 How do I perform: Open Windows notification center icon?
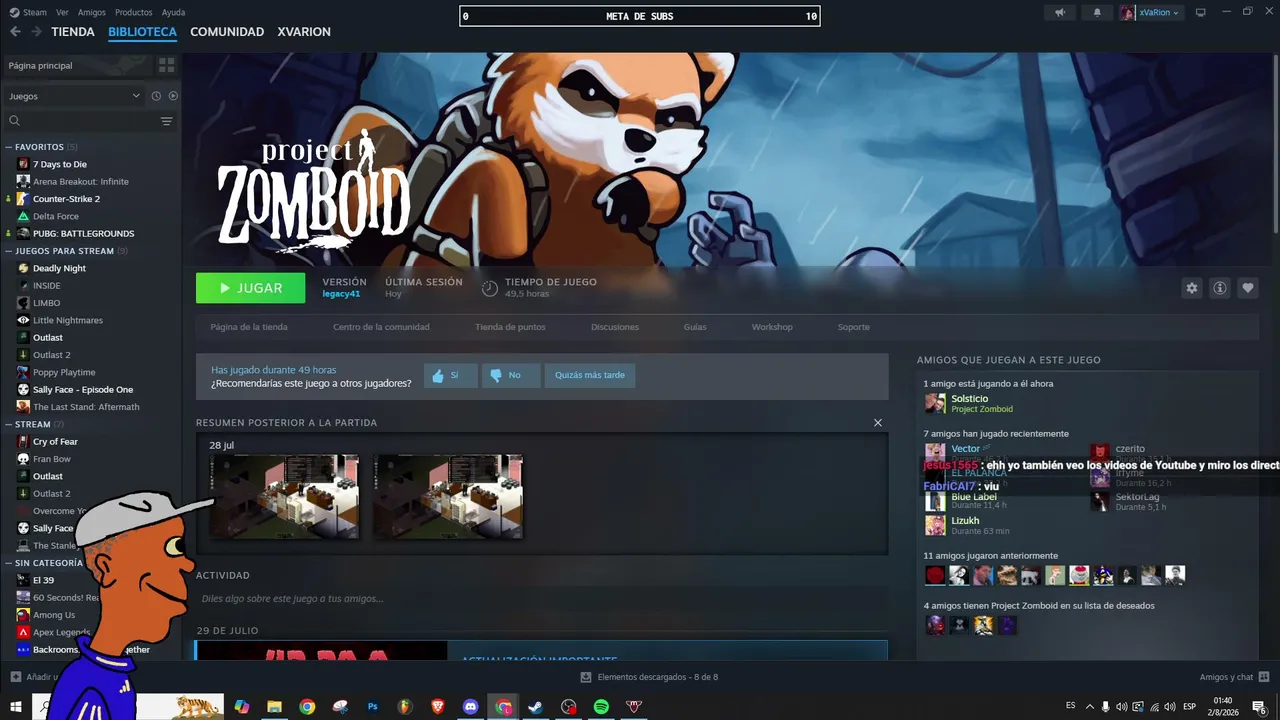coord(1259,707)
